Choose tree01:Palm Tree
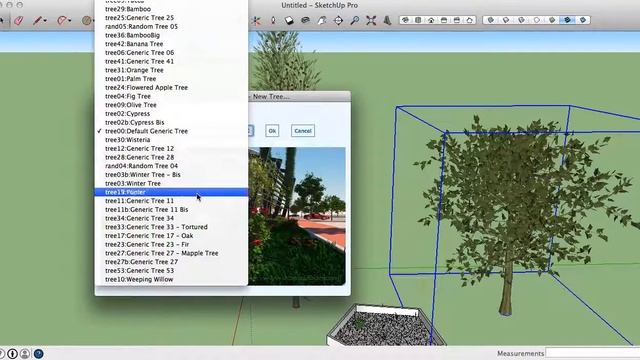The width and height of the screenshot is (640, 360). pyautogui.click(x=171, y=79)
